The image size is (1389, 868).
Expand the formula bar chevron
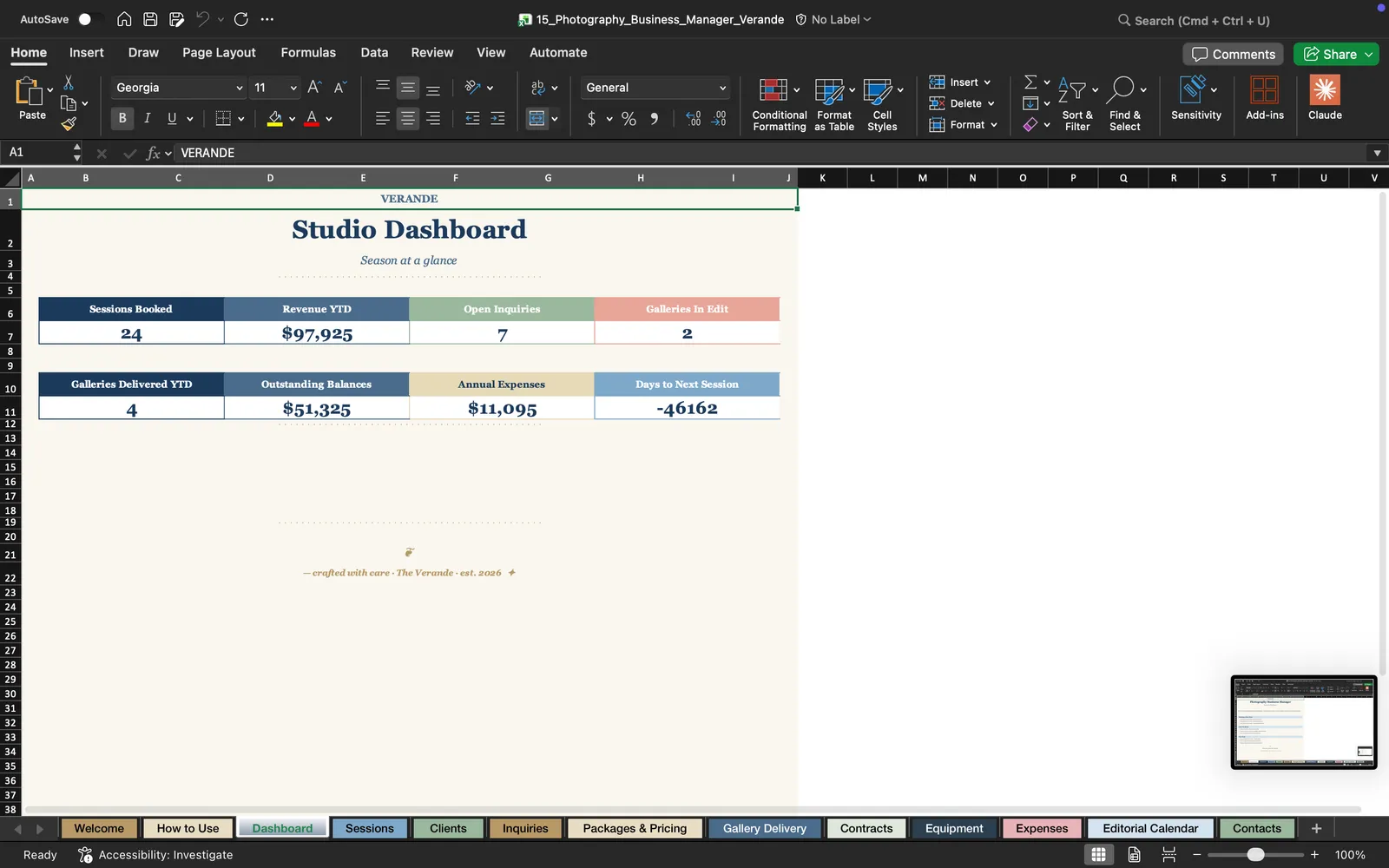1377,153
